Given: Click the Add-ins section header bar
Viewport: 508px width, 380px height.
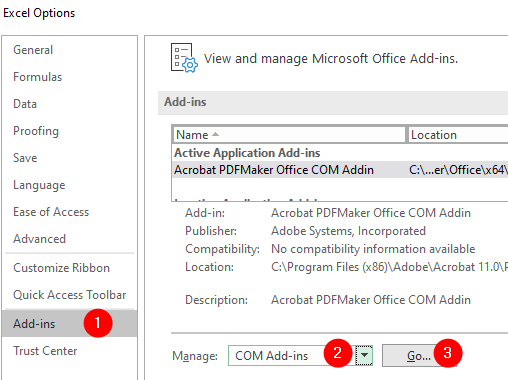Looking at the screenshot, I should [333, 103].
